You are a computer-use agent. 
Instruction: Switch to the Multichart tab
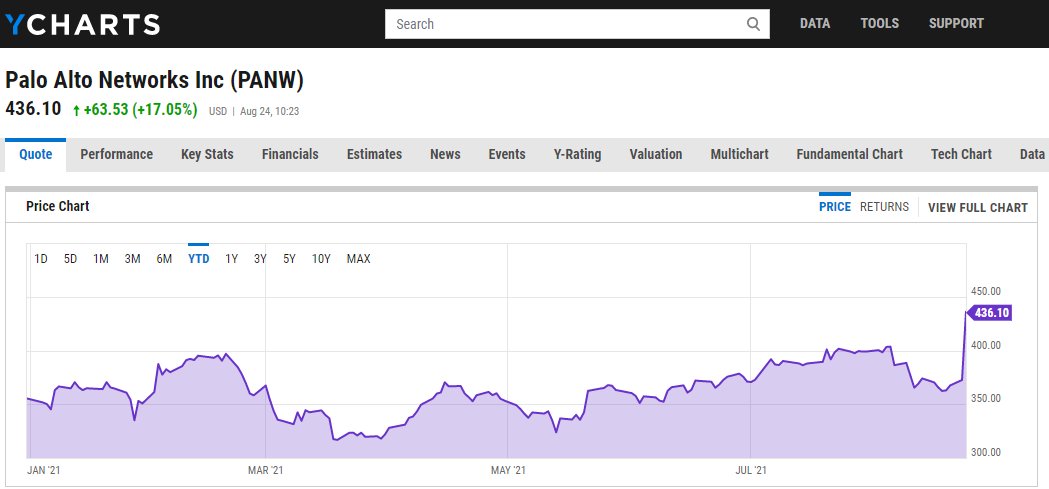739,155
